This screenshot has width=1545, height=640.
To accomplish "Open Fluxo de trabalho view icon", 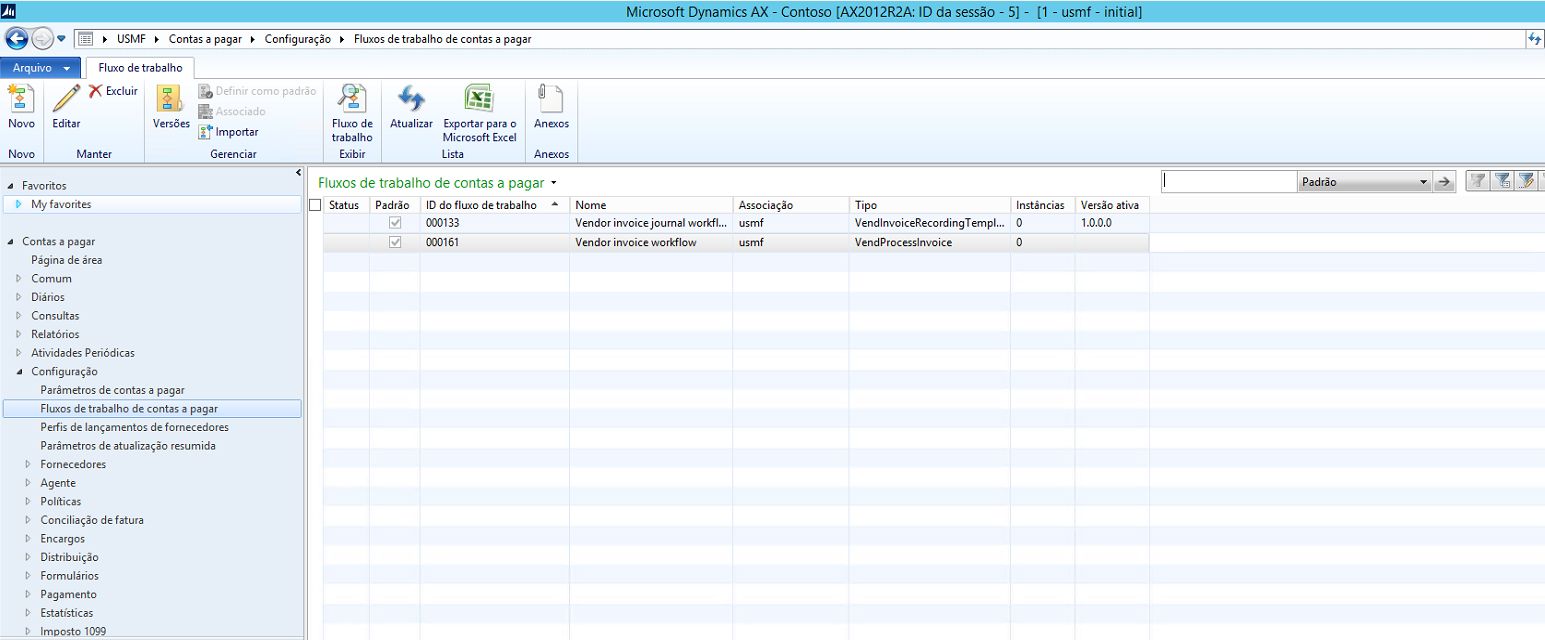I will pos(352,99).
